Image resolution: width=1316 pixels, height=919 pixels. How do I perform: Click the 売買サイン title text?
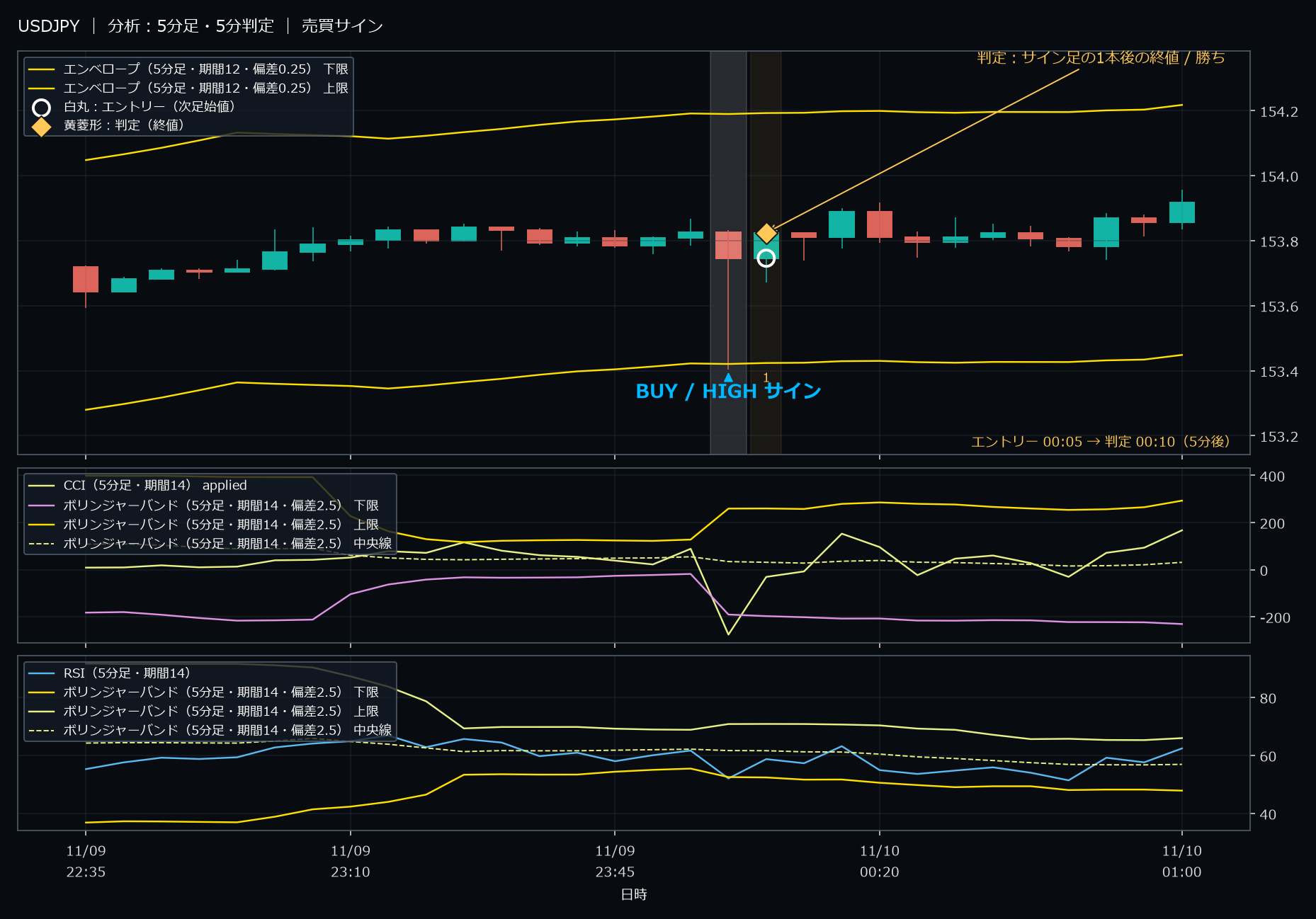click(342, 26)
